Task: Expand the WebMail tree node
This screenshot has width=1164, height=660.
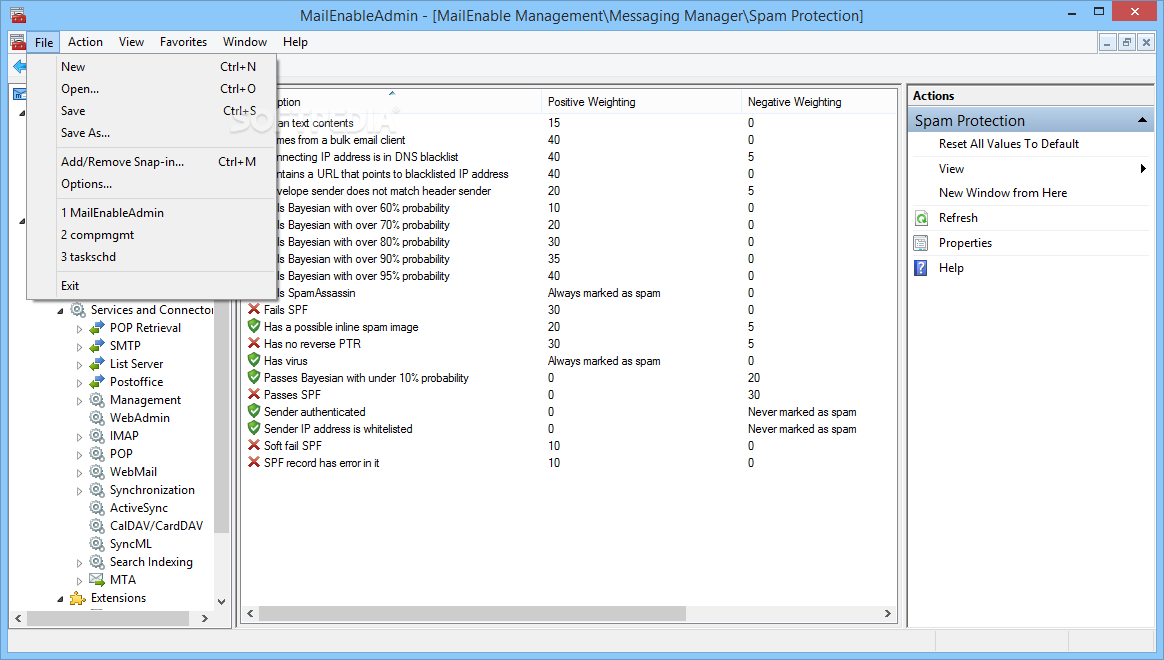Action: tap(79, 473)
